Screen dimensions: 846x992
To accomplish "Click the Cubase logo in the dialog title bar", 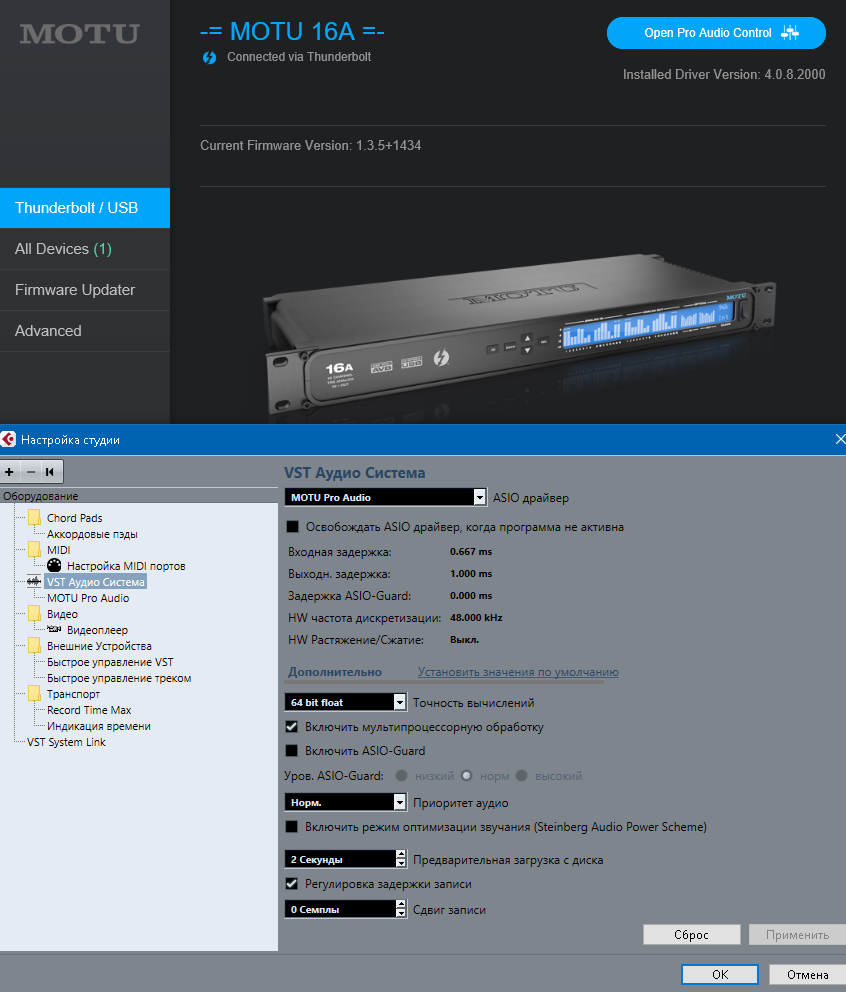I will 8,439.
